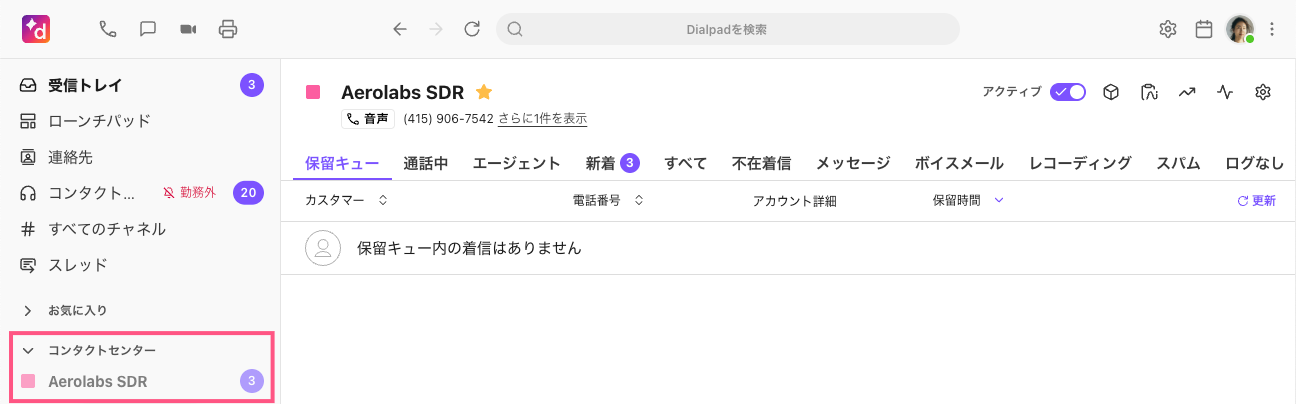Switch to ログなし tab
This screenshot has height=404, width=1296.
click(x=1254, y=163)
